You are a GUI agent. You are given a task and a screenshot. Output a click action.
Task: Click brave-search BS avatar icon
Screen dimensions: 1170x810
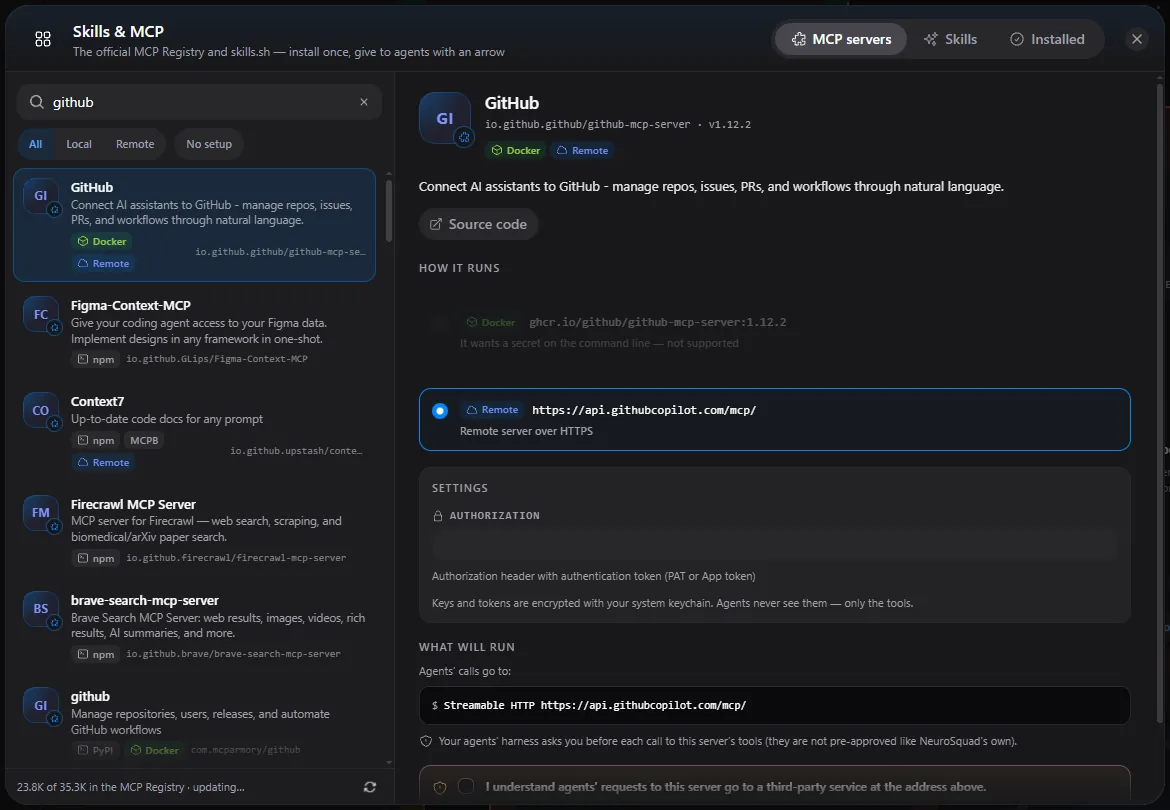coord(41,609)
